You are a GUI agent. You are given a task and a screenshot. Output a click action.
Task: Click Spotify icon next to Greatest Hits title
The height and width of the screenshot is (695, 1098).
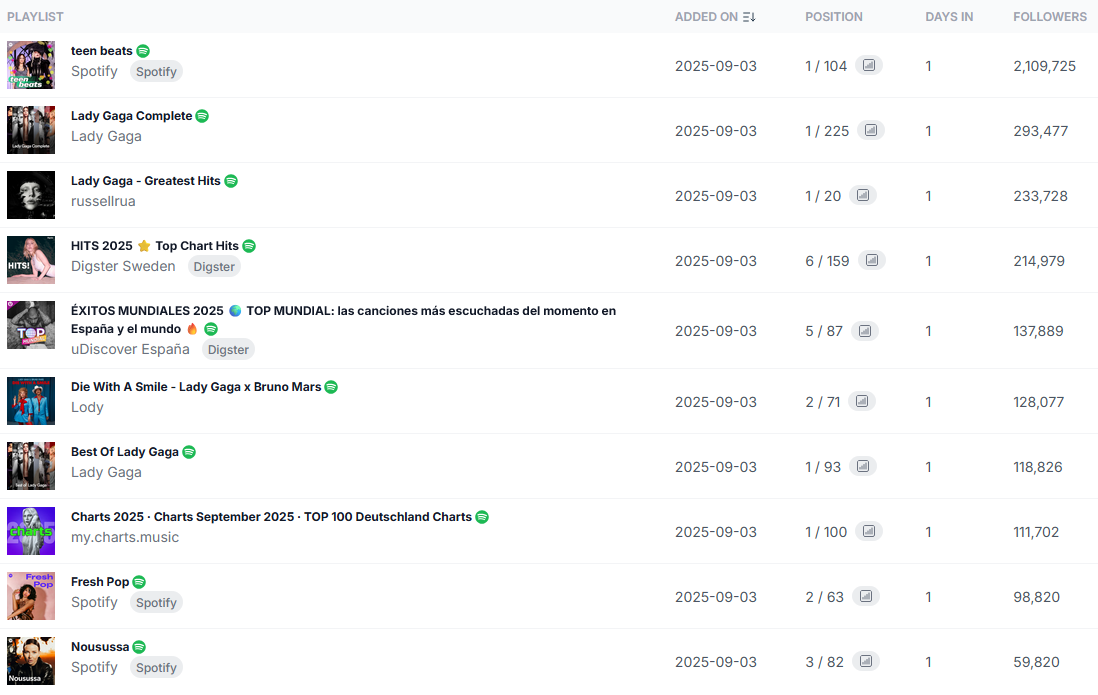[230, 181]
